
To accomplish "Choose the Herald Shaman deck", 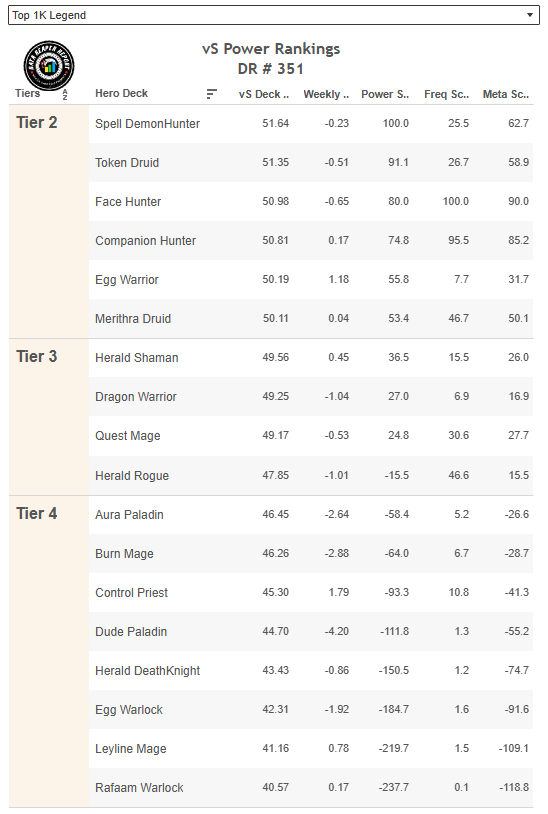I will coord(136,358).
